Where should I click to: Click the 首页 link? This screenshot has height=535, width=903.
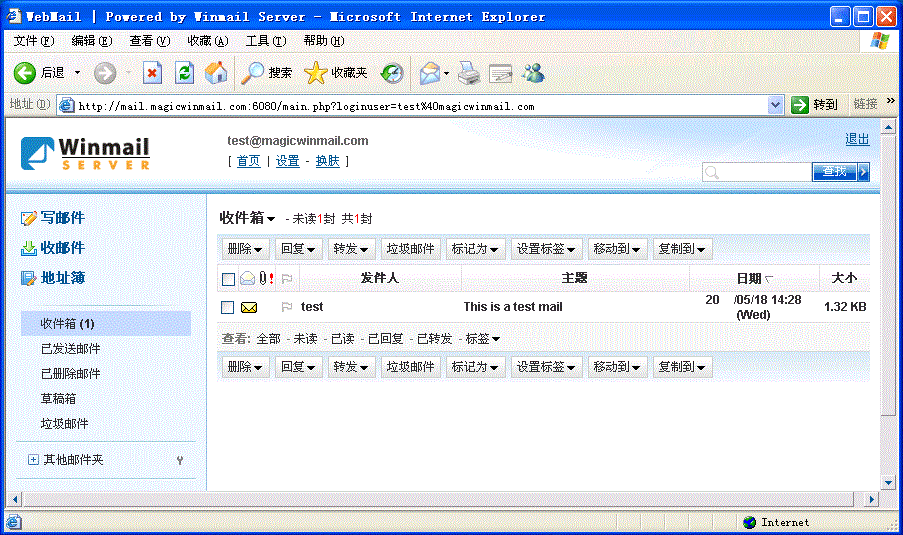tap(248, 161)
